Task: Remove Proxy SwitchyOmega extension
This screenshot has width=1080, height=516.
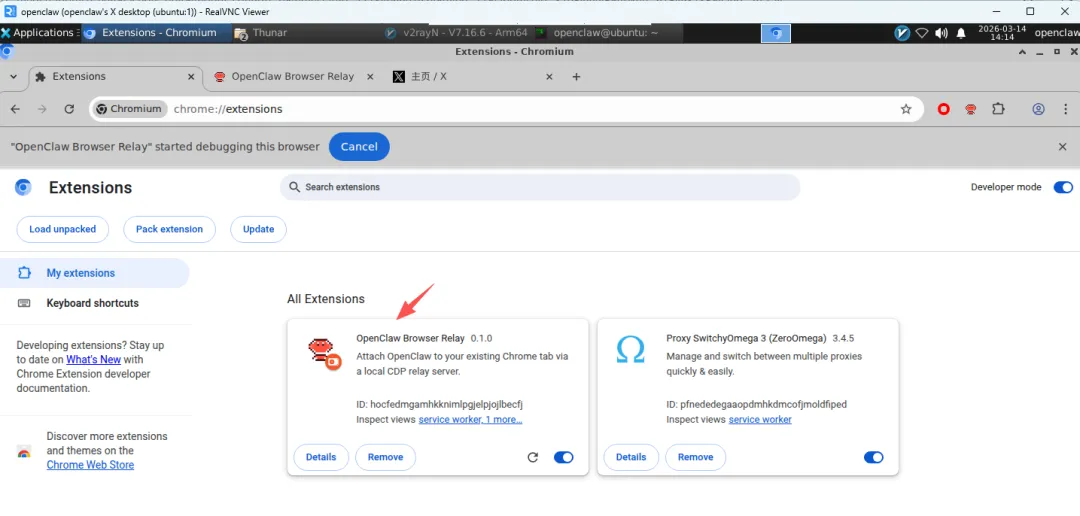Action: 695,457
